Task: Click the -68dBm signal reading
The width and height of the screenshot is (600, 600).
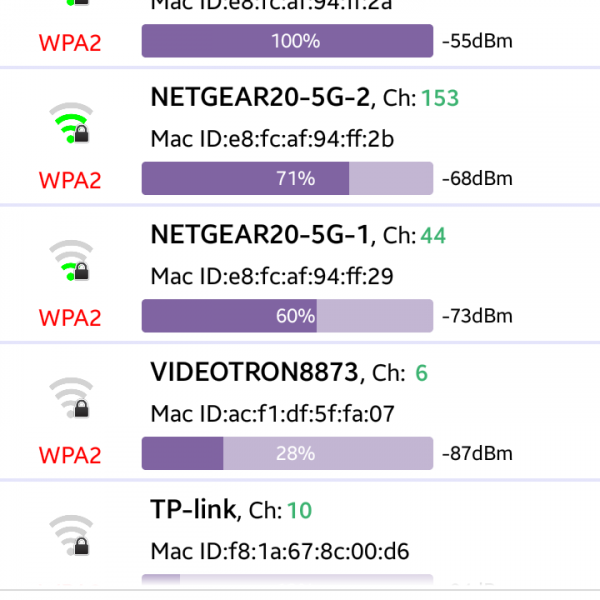Action: click(477, 179)
